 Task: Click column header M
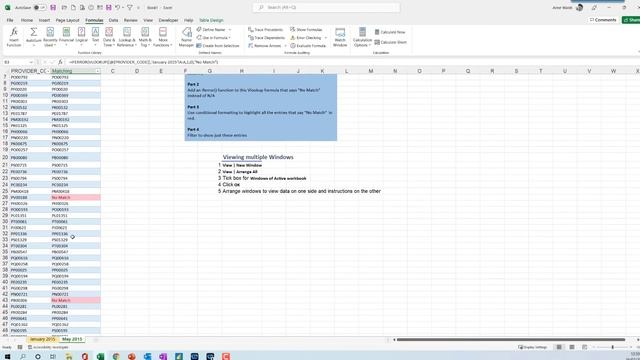[x=371, y=71]
